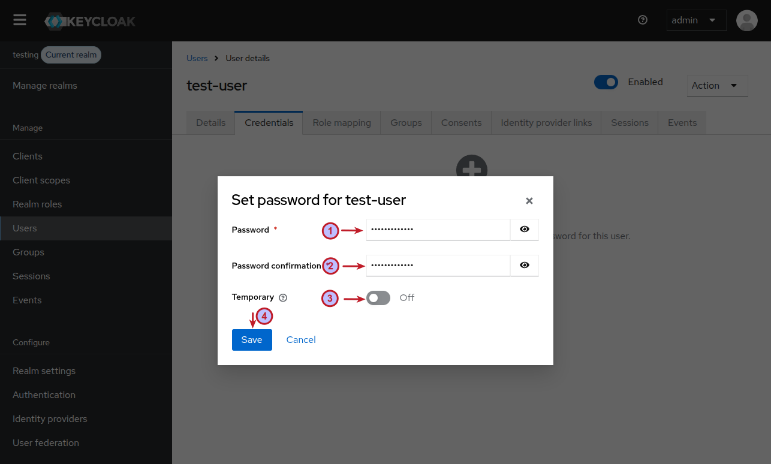
Task: Open Events in the sidebar
Action: [27, 300]
